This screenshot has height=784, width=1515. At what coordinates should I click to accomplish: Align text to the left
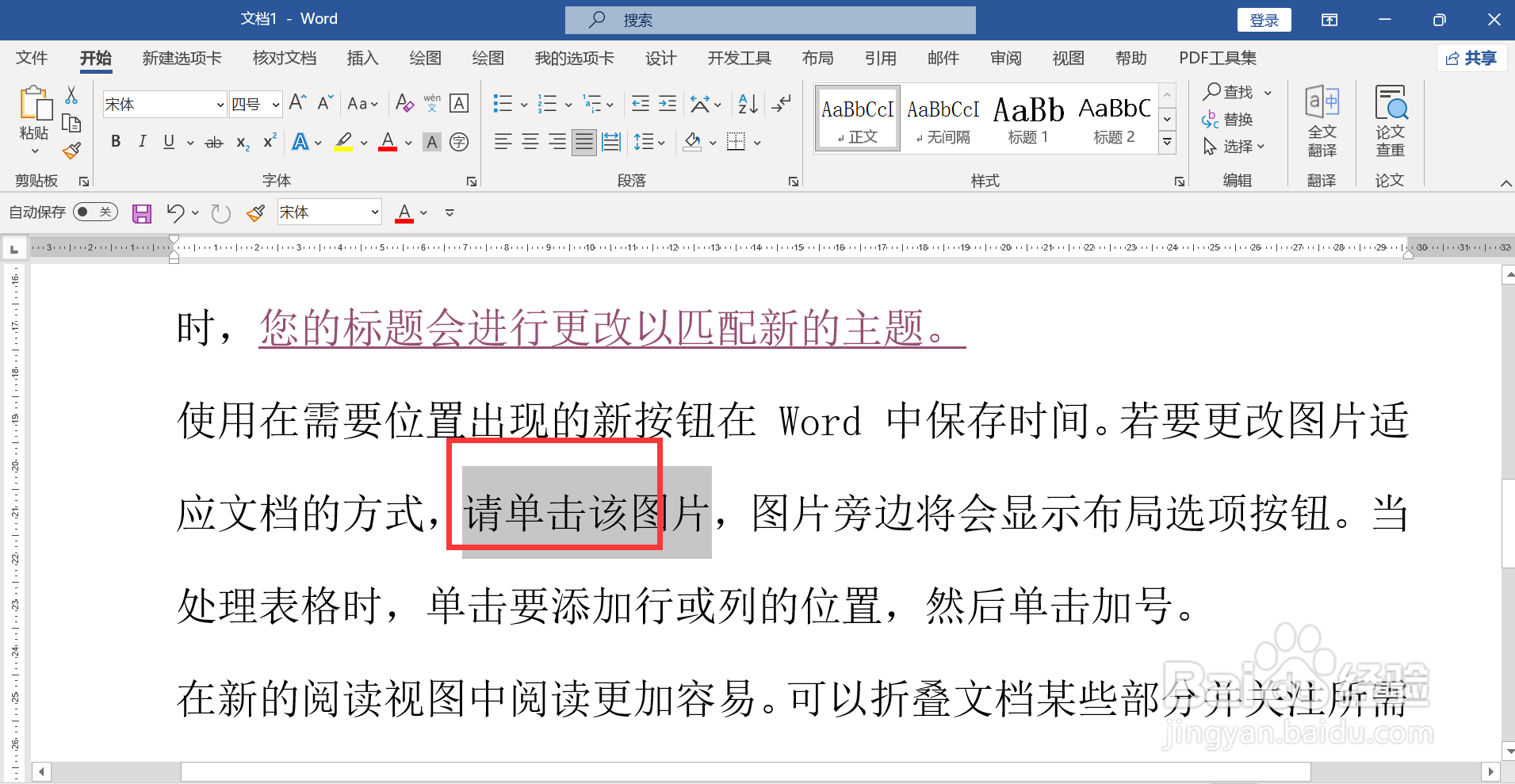click(x=503, y=142)
